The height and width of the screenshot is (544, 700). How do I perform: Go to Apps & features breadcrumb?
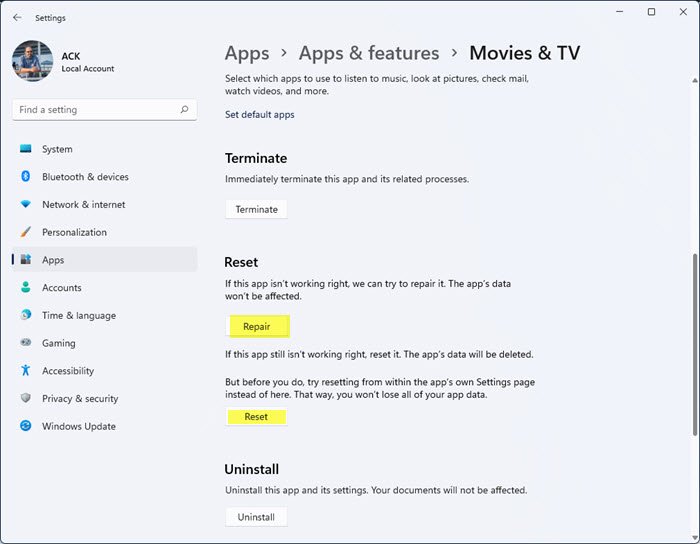pos(369,53)
